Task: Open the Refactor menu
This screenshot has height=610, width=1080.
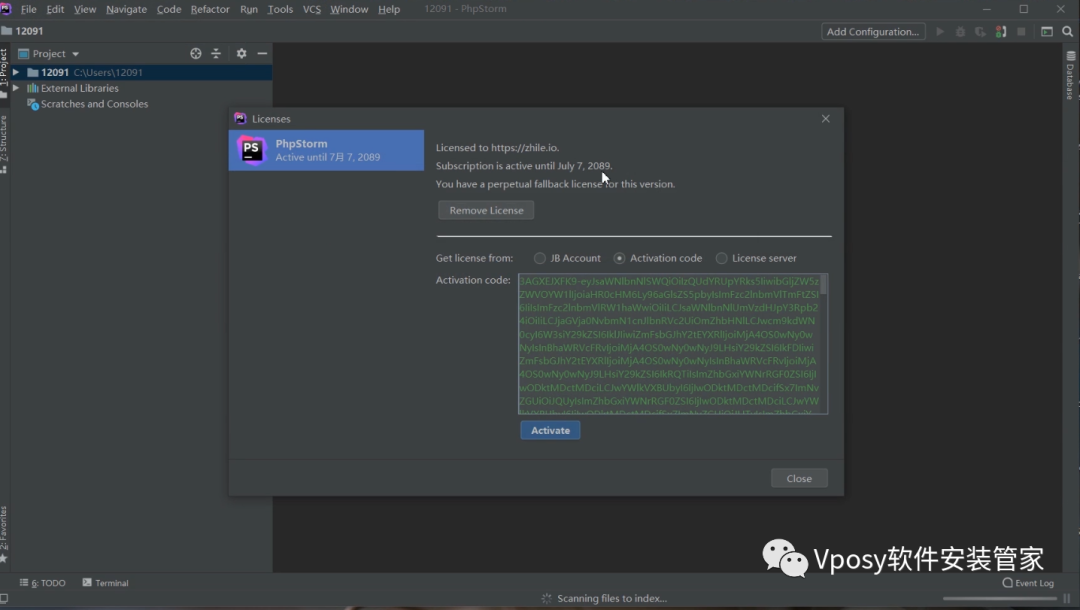Action: click(x=210, y=9)
